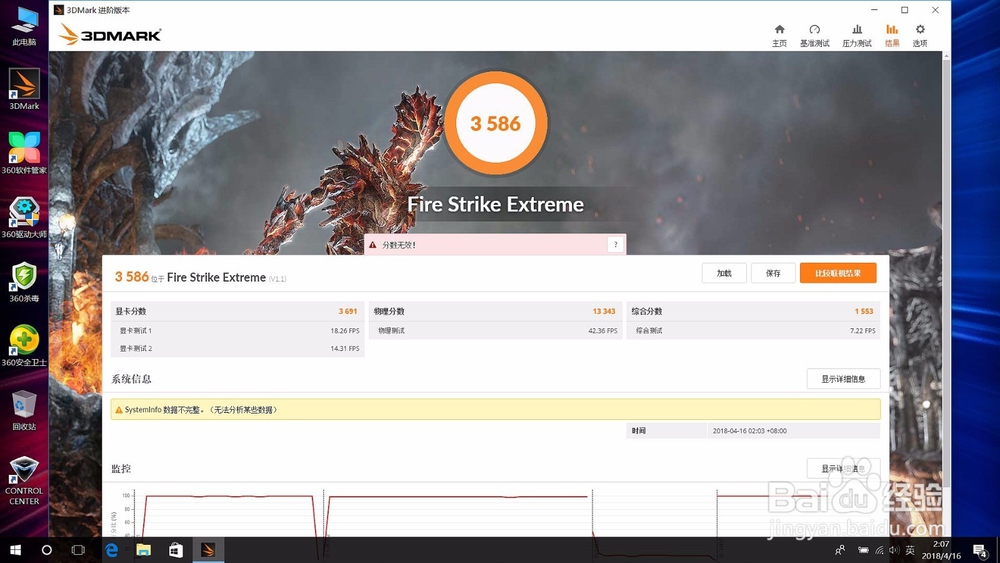
Task: Open This PC (此电脑) desktop icon
Action: [24, 27]
